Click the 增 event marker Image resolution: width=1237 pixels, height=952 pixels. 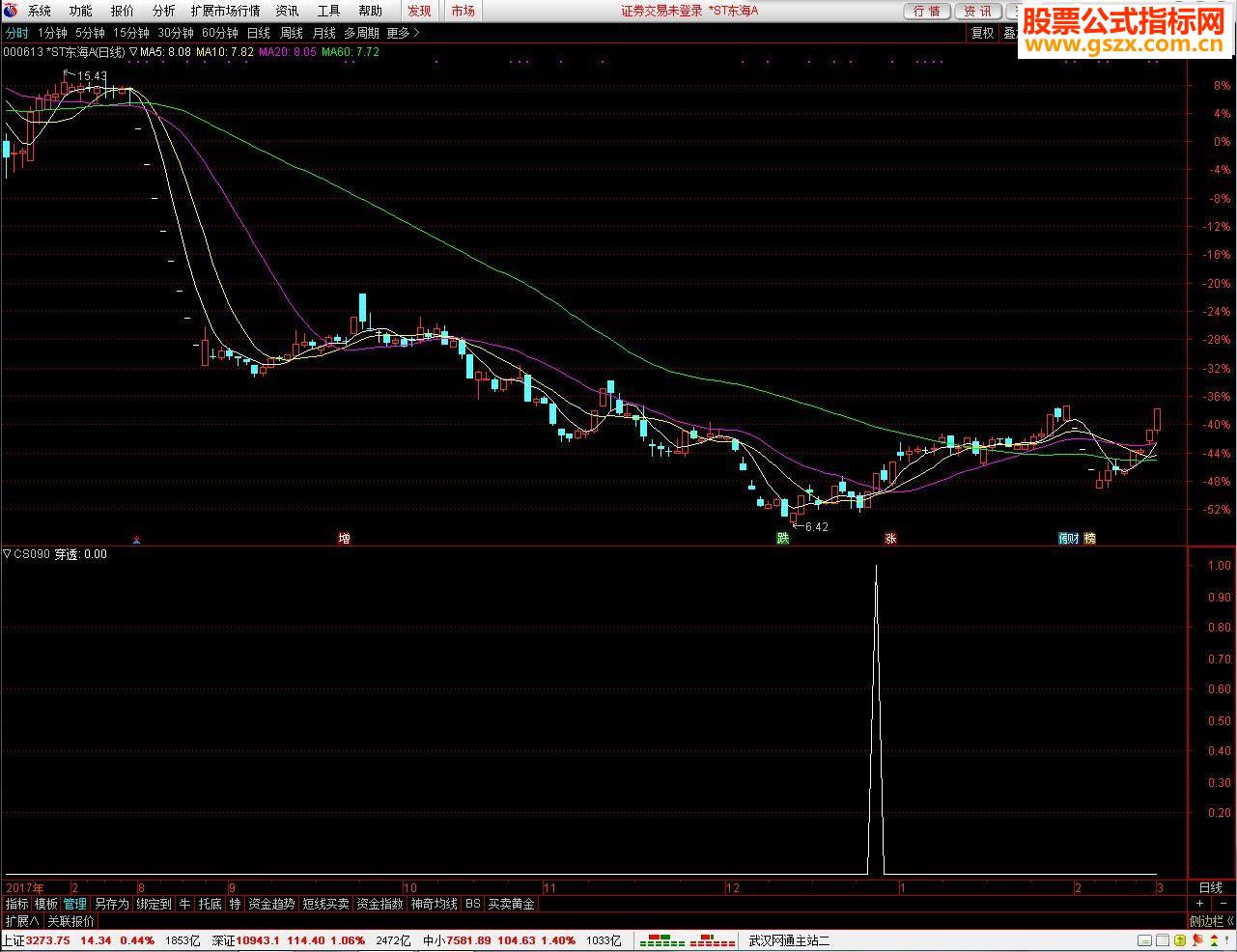click(x=344, y=538)
